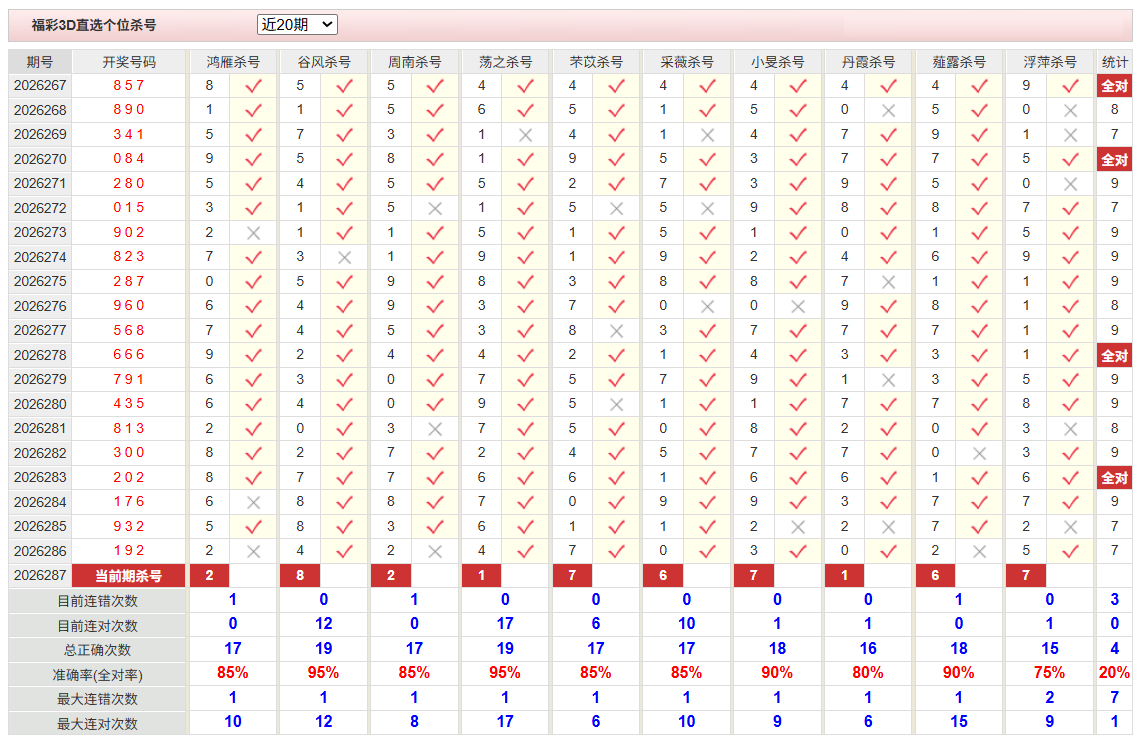Select the red current kill number under 浮萍杀号
The height and width of the screenshot is (749, 1143).
coord(1026,576)
